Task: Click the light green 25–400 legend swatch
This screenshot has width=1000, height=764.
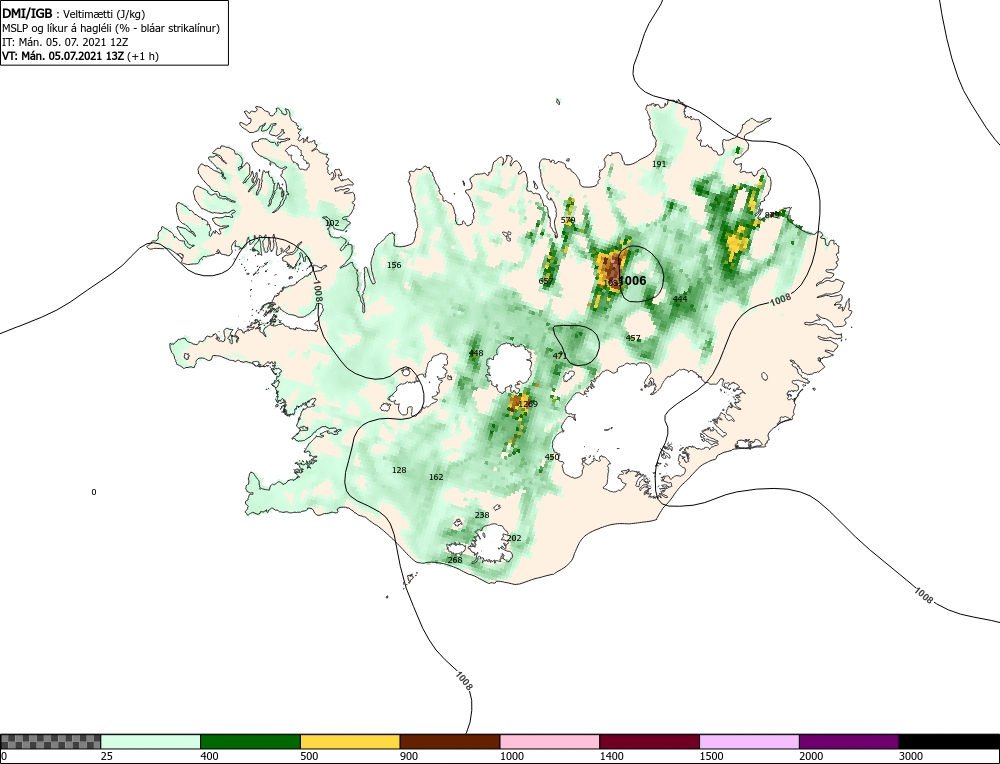Action: pos(151,741)
